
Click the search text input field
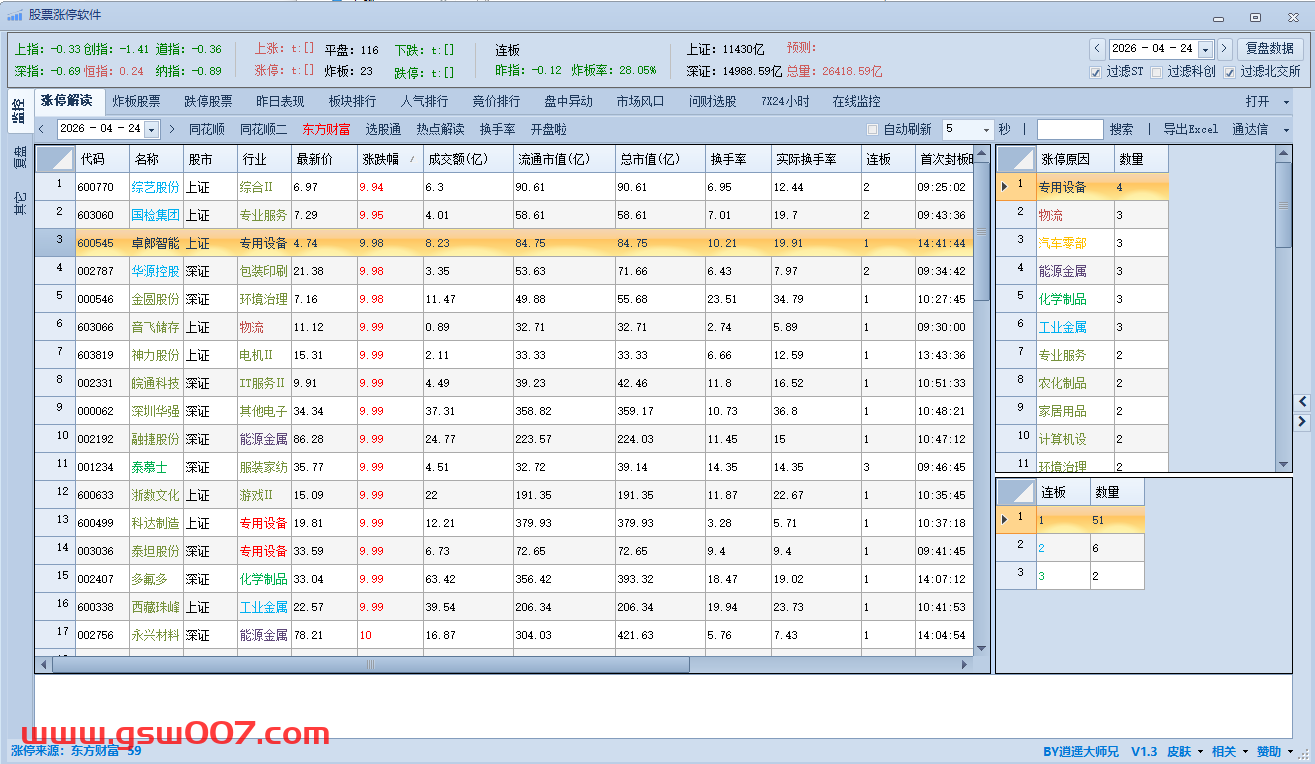tap(1069, 129)
